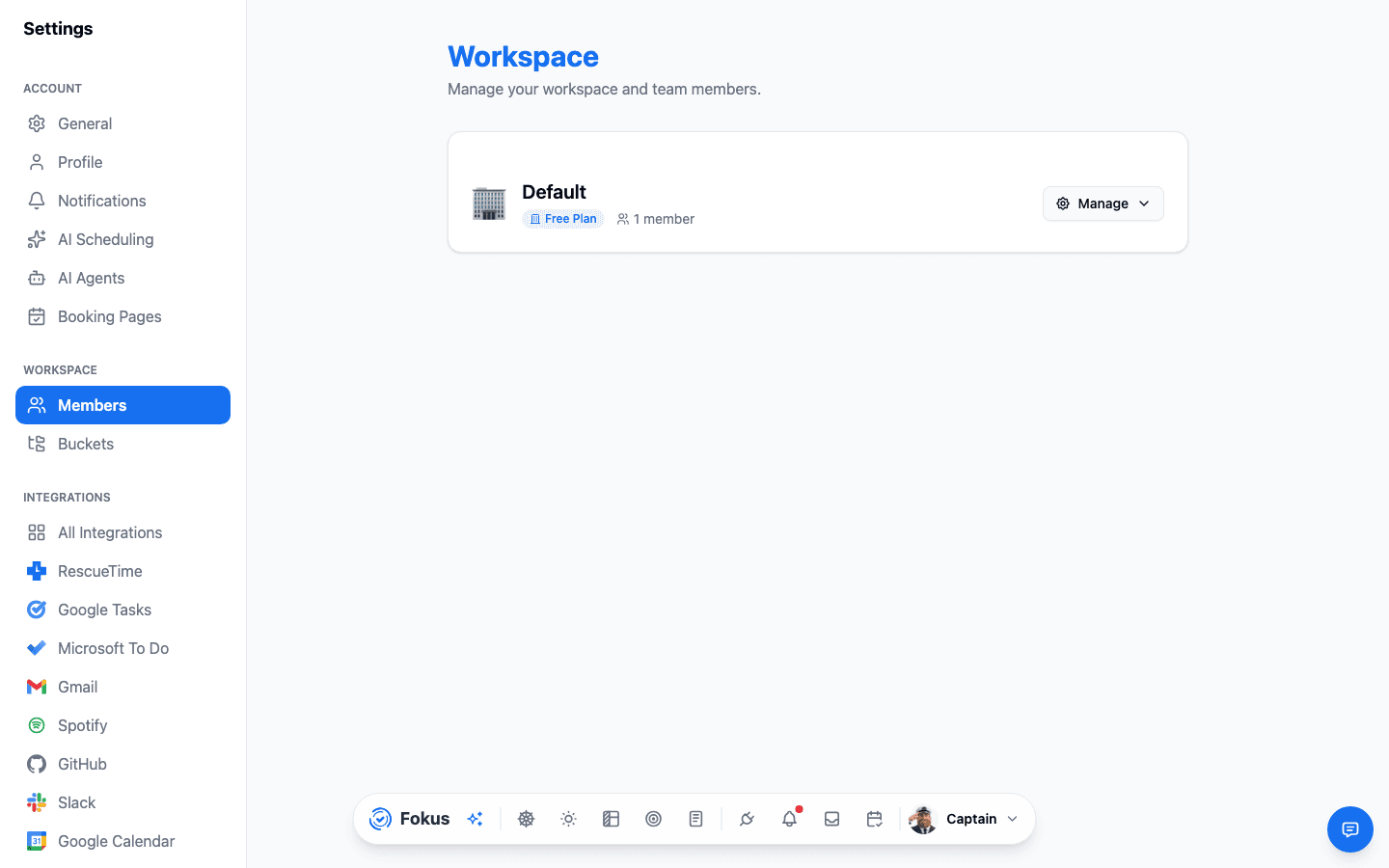
Task: Click the Default workspace name
Action: click(554, 192)
